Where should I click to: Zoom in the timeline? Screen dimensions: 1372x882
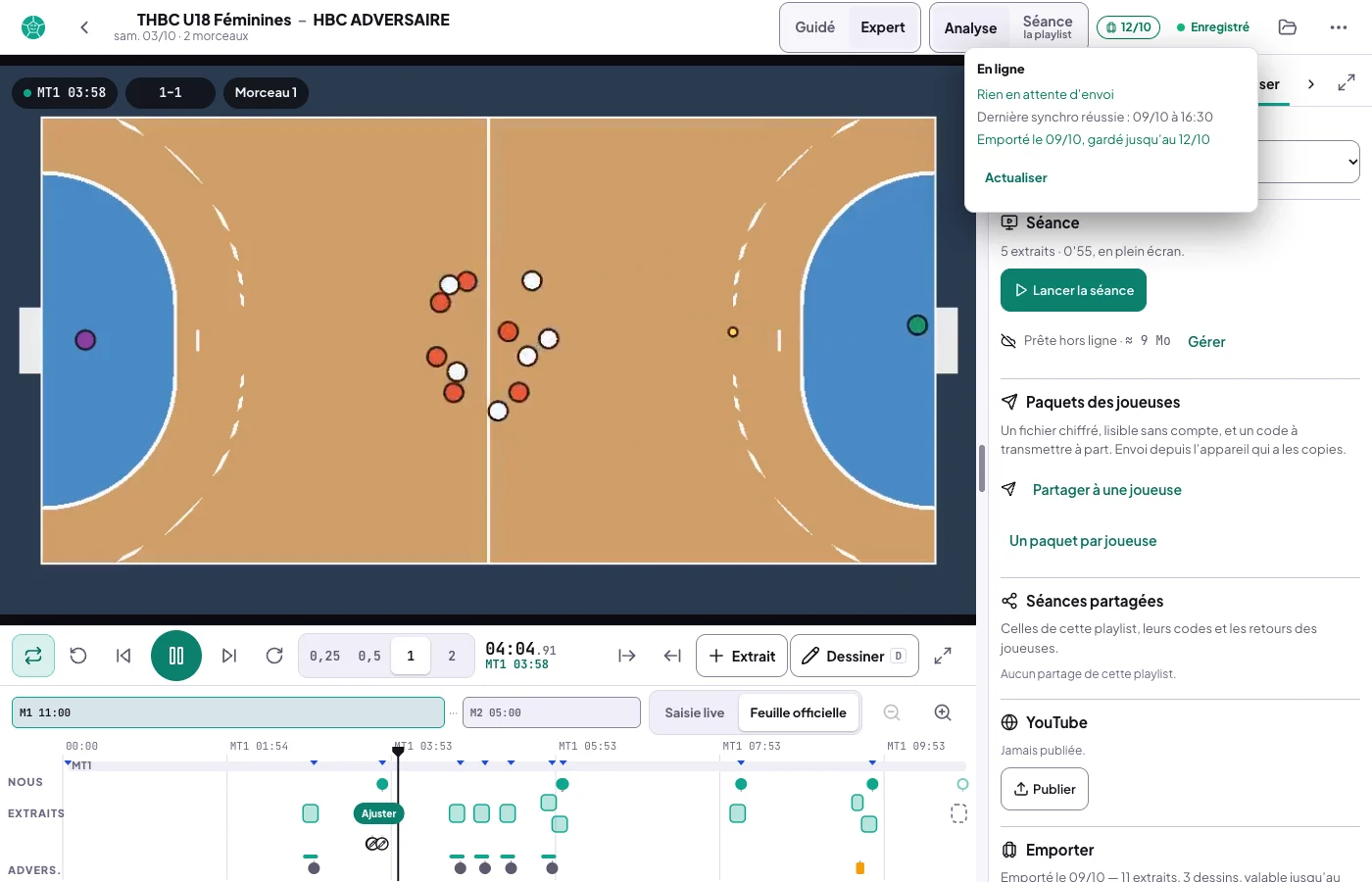click(943, 712)
